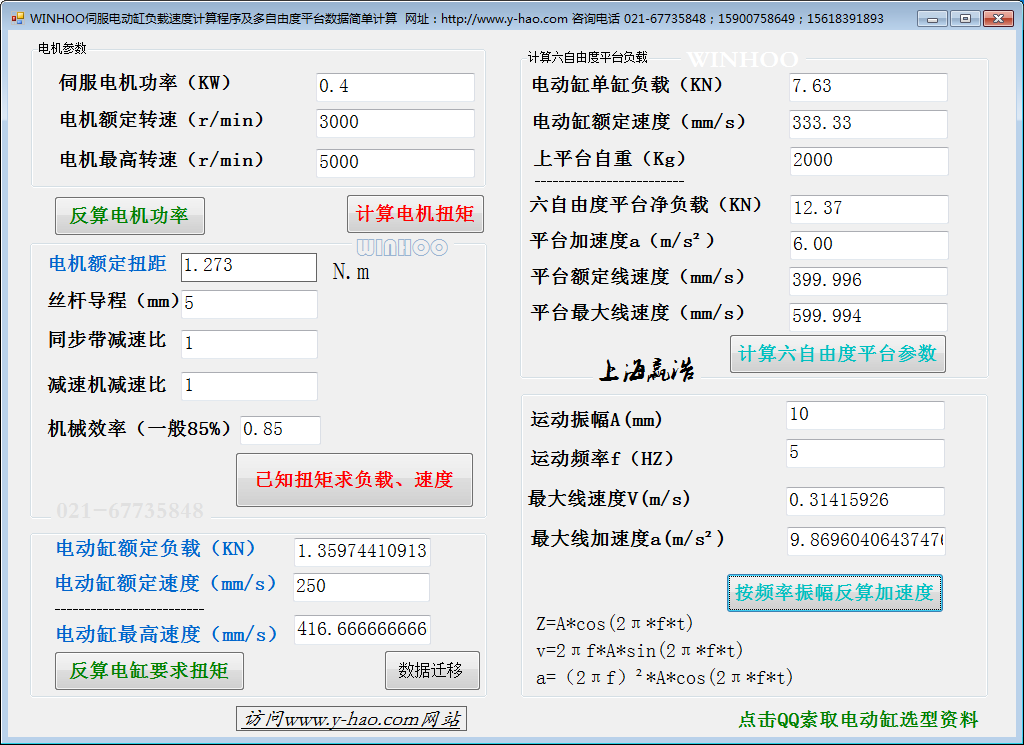Click 数据迁移 button
The width and height of the screenshot is (1024, 745).
point(432,670)
